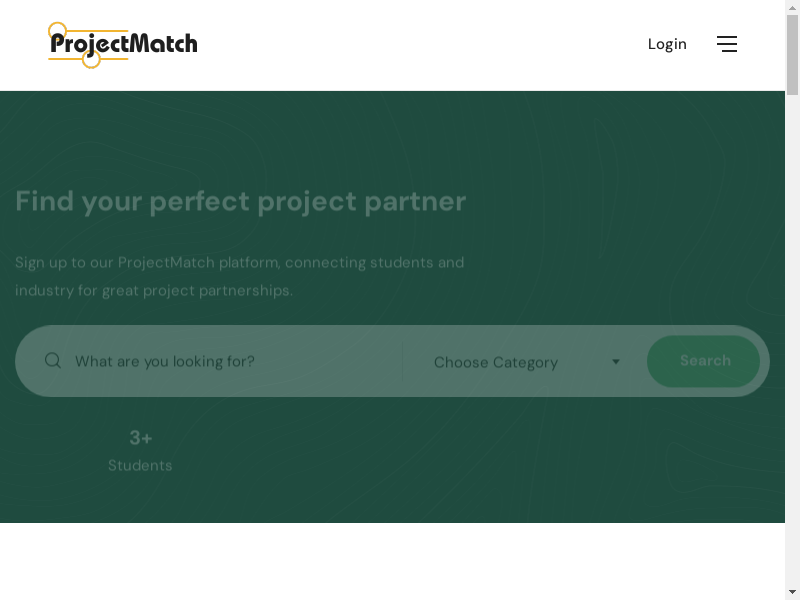Click the magnifying glass search icon
The image size is (800, 600).
[x=53, y=361]
